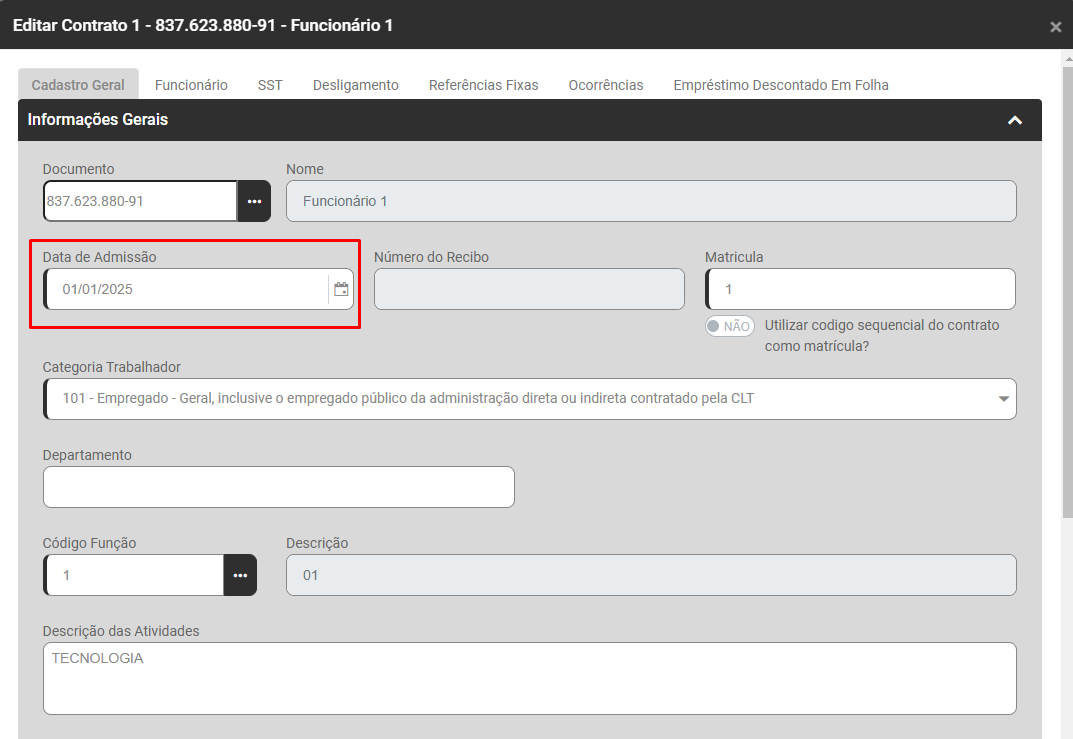Open Empréstimo Descontado Em Folha tab

coord(781,85)
